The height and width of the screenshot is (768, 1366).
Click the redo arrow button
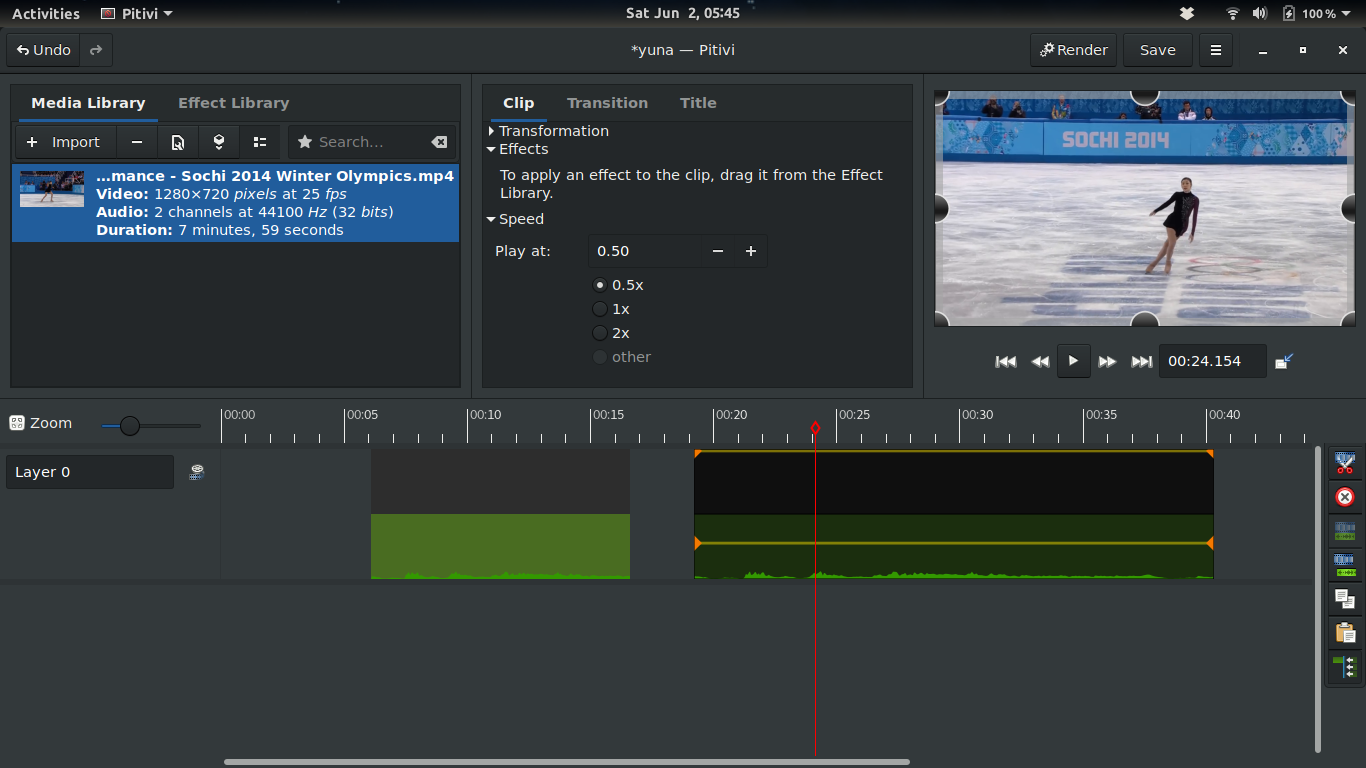coord(96,50)
